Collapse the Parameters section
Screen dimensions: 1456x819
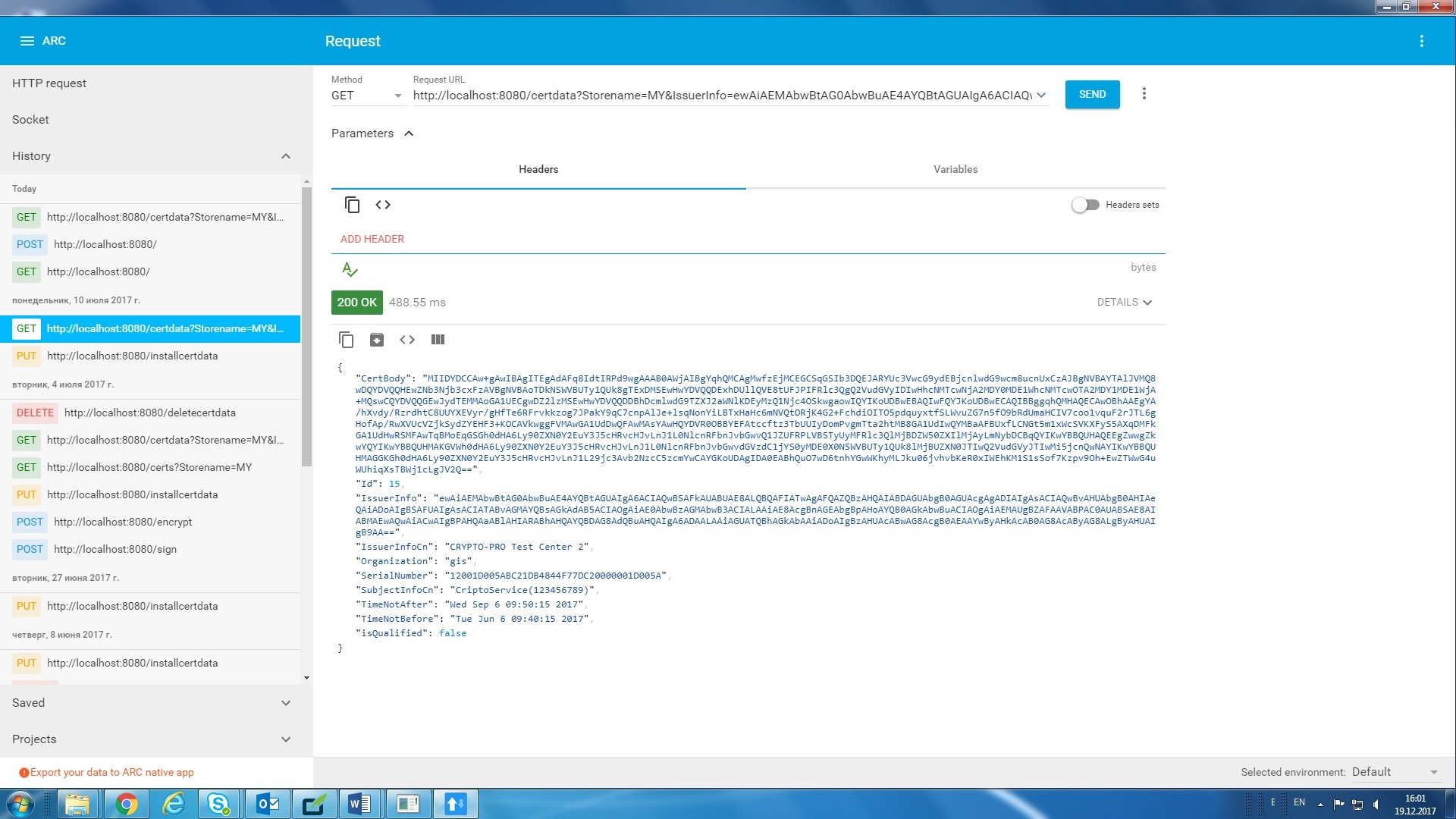point(409,133)
